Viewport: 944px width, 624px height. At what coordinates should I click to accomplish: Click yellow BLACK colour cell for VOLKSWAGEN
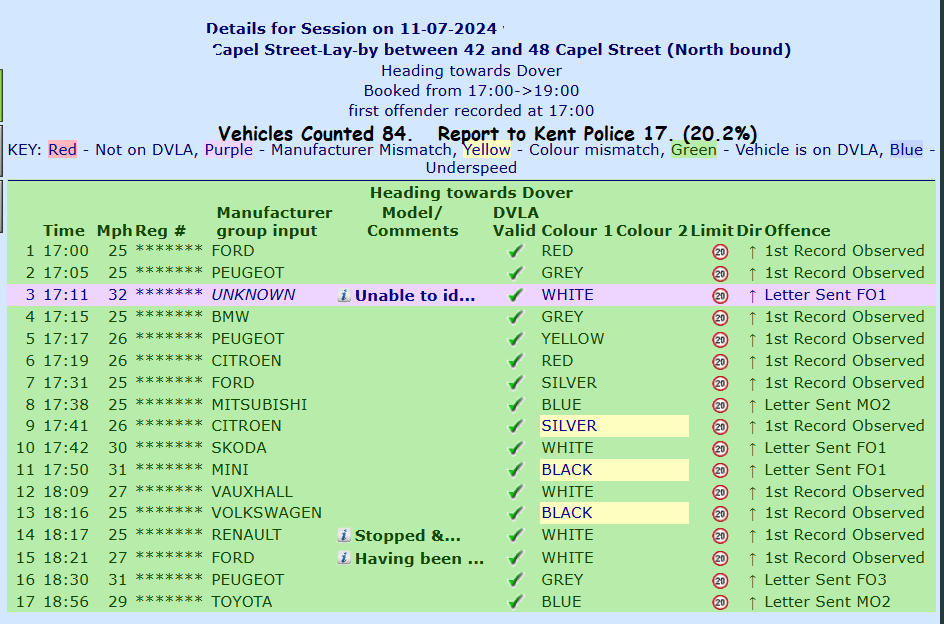click(x=614, y=513)
